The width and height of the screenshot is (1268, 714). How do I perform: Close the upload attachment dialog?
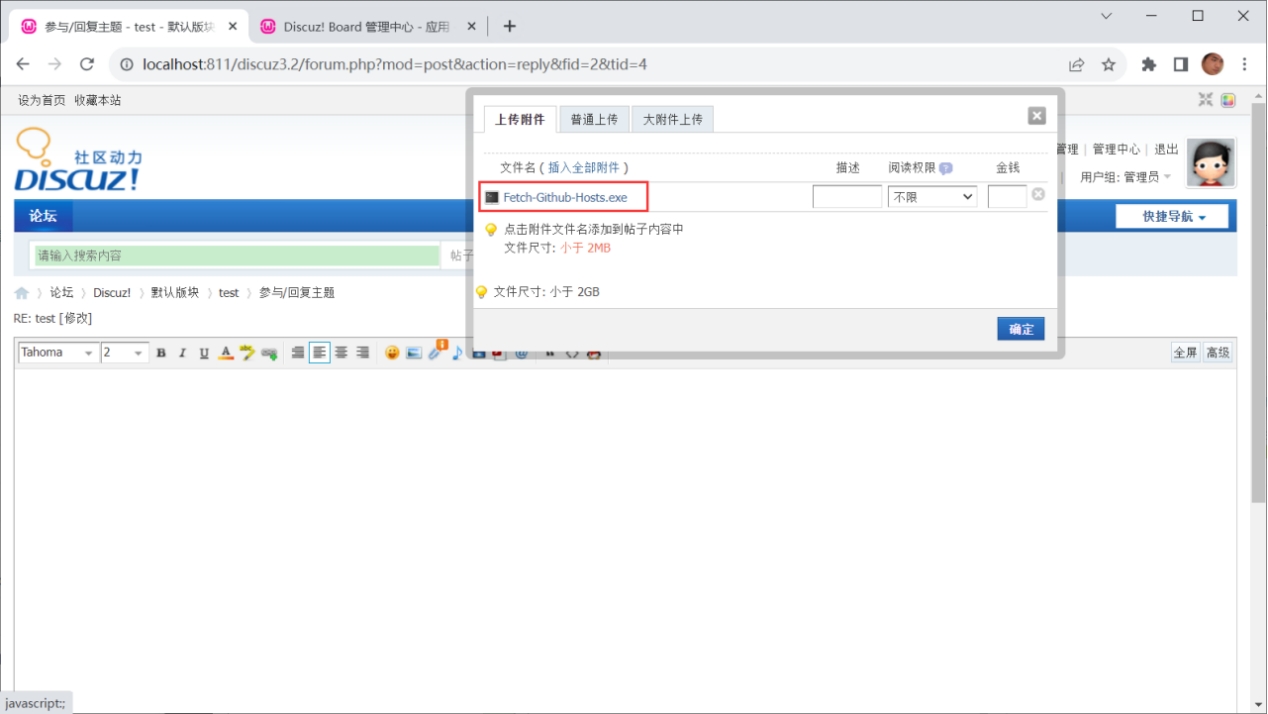1037,116
